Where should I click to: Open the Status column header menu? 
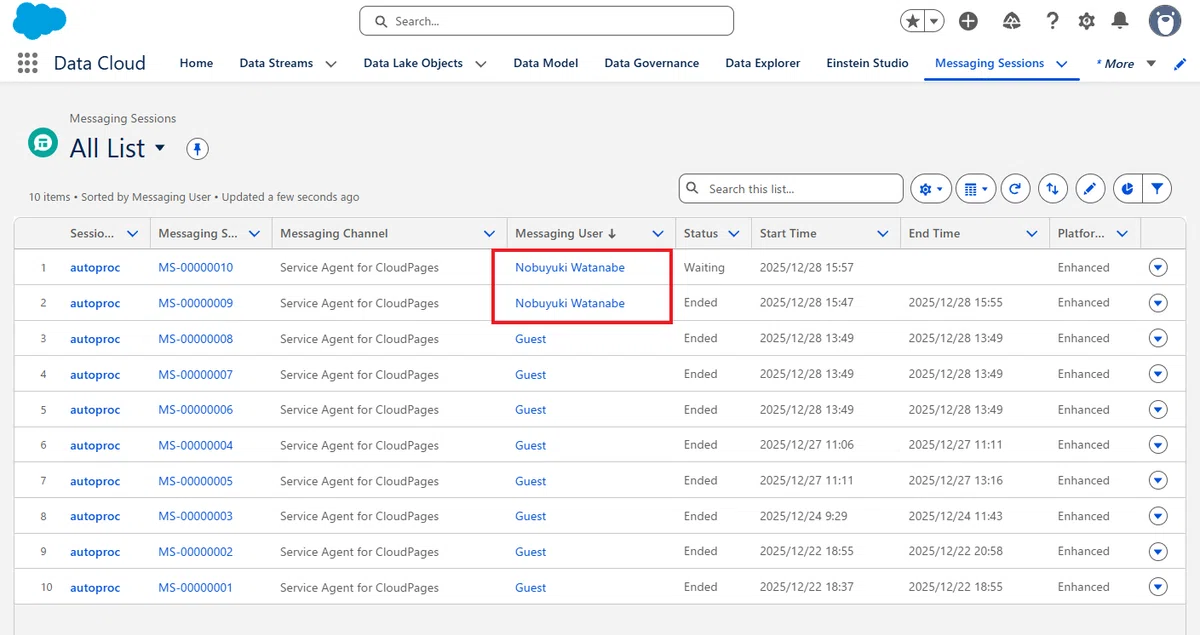point(734,234)
